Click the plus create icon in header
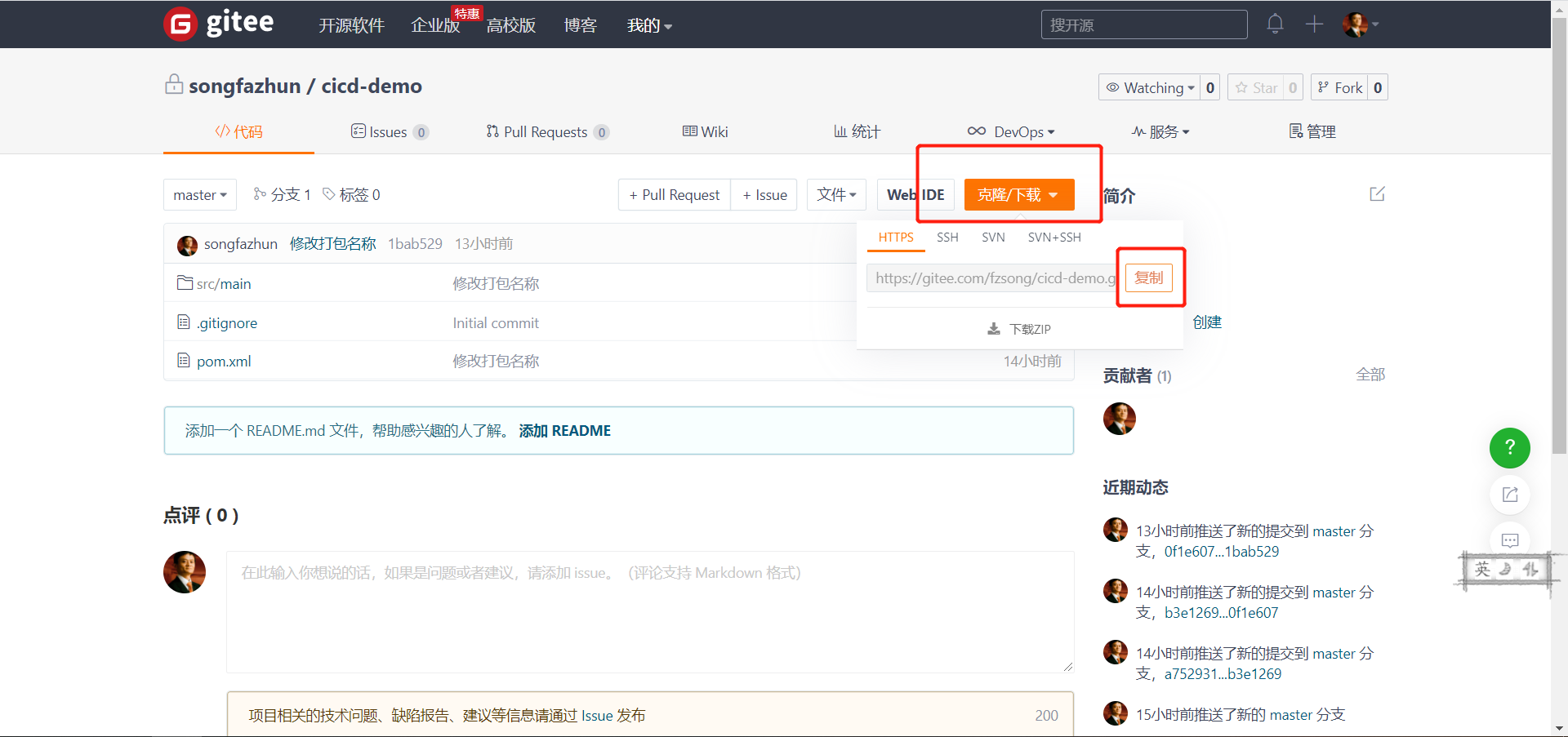 tap(1314, 24)
